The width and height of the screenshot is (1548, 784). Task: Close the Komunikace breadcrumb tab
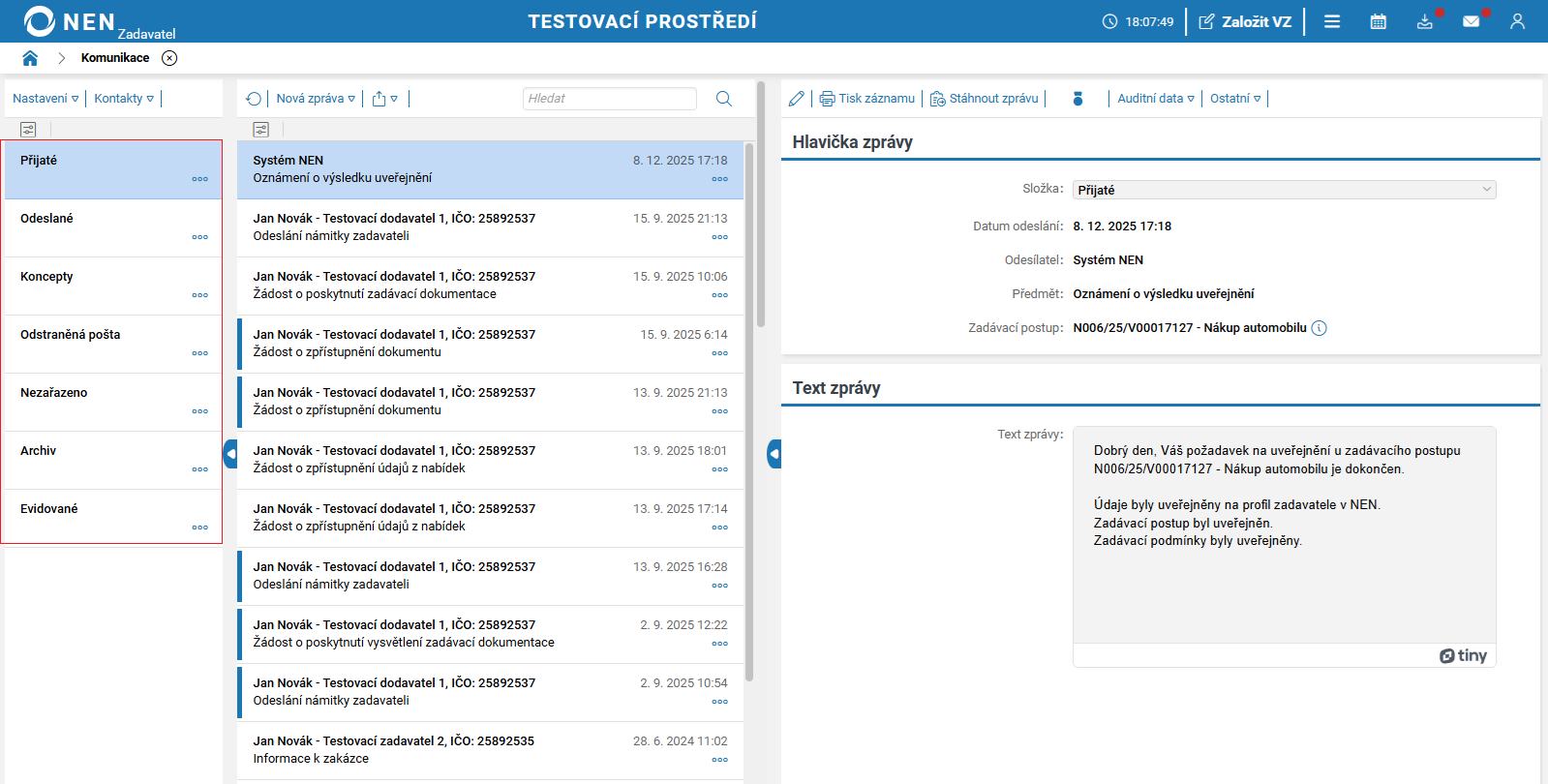coord(169,58)
